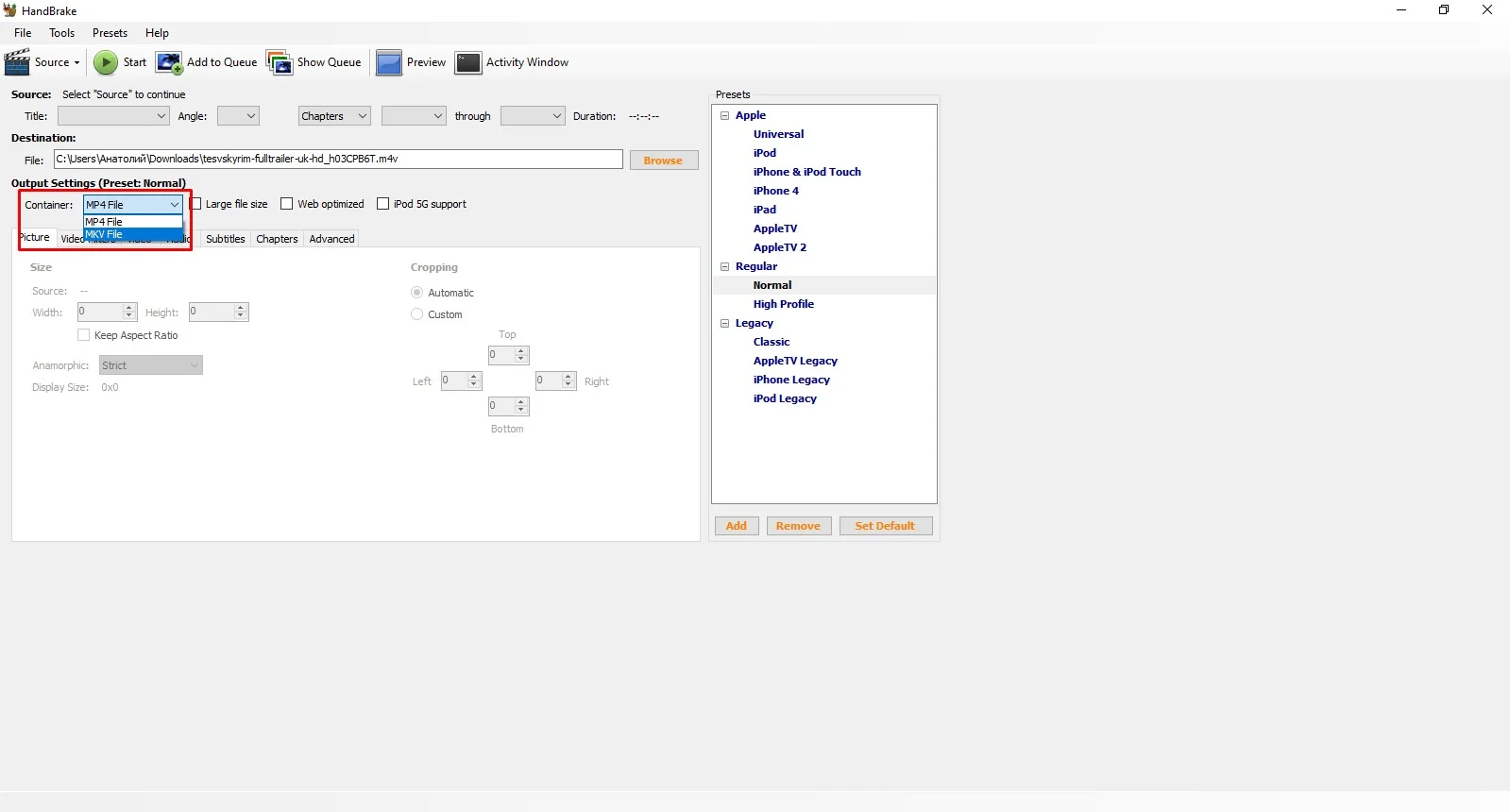Click the destination File path field
The image size is (1510, 812).
point(338,159)
